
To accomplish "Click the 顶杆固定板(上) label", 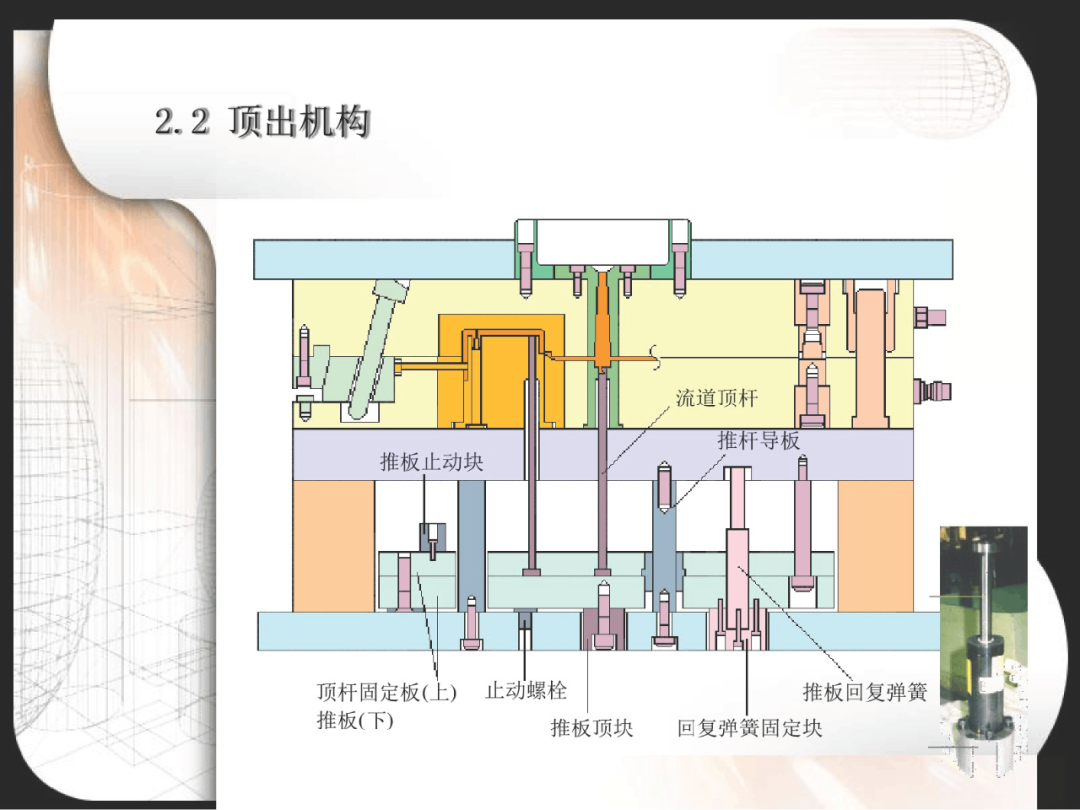I will (x=386, y=692).
